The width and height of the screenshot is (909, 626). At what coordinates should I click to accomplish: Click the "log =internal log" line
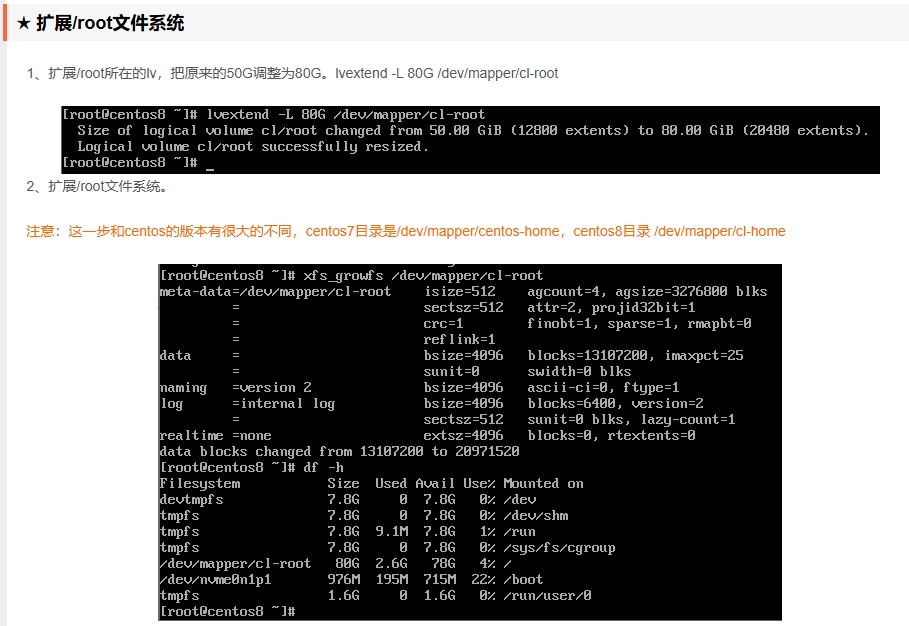click(431, 403)
